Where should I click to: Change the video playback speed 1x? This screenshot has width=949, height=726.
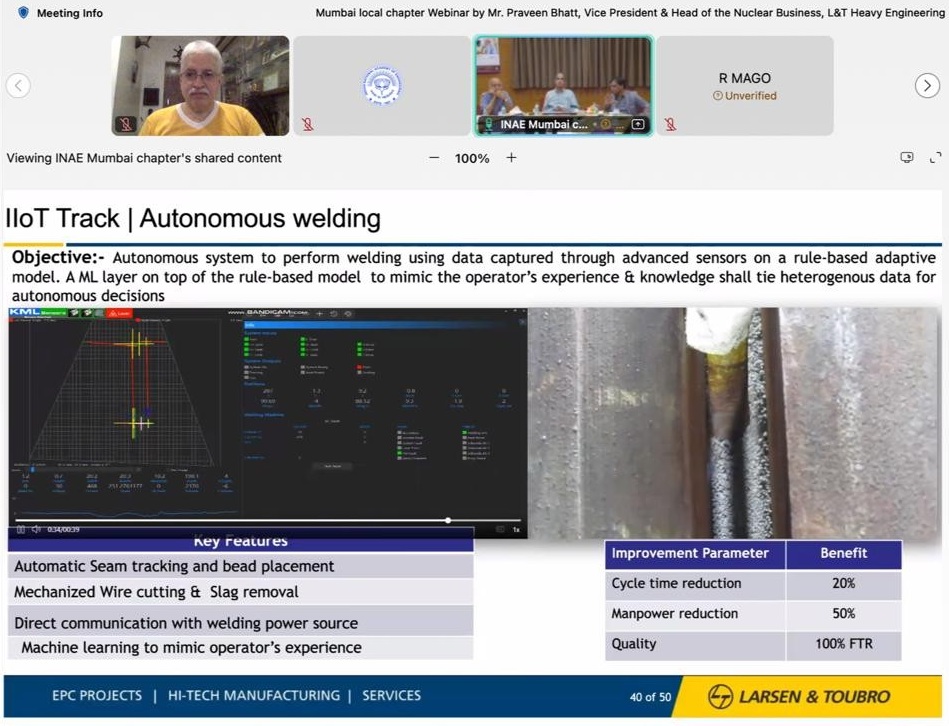click(x=516, y=529)
